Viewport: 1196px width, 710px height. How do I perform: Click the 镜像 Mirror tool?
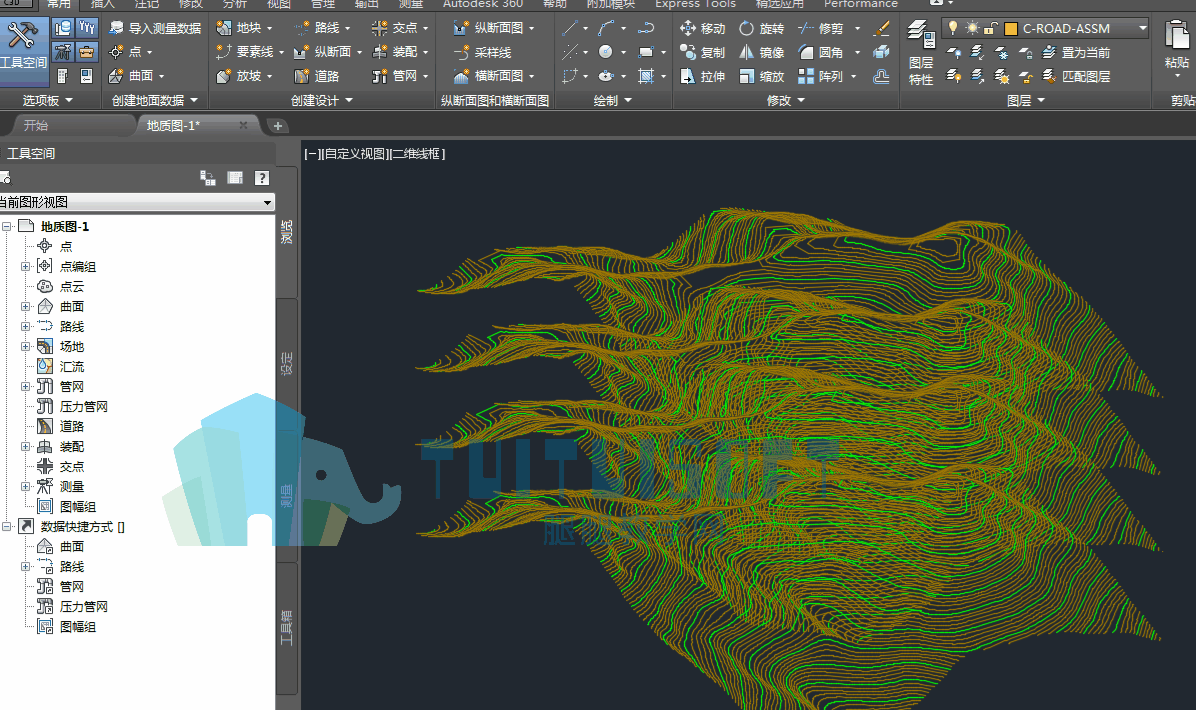[761, 53]
